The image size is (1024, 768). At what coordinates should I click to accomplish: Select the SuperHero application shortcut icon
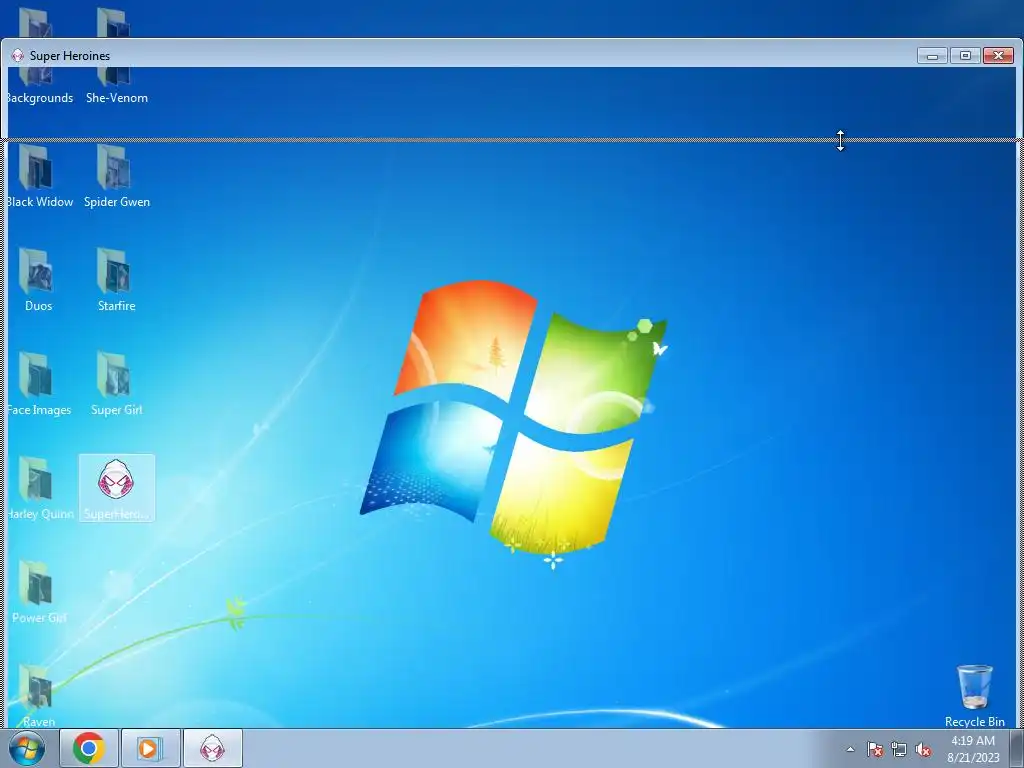pyautogui.click(x=116, y=488)
